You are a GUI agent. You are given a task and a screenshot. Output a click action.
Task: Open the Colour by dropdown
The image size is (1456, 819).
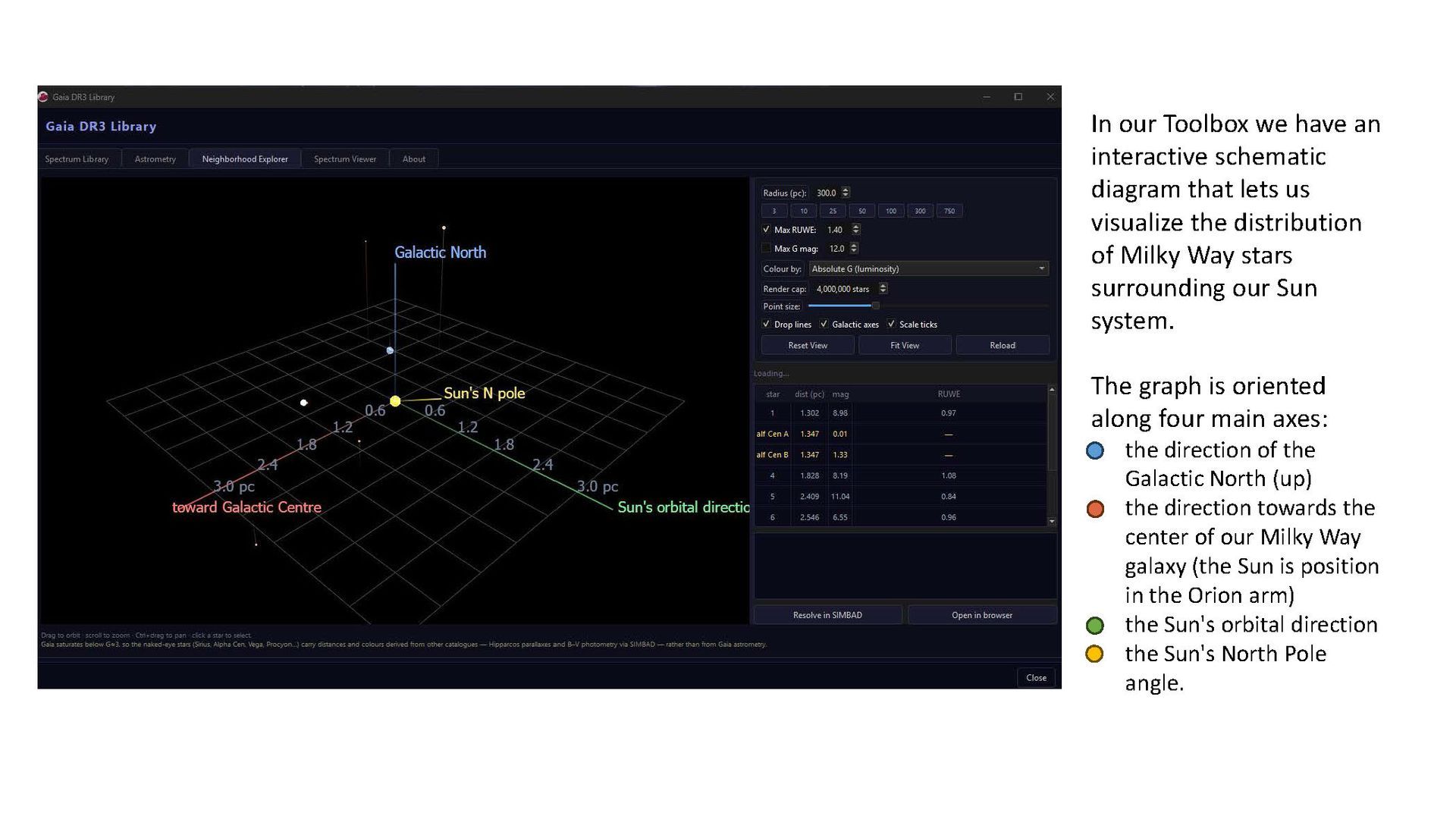[929, 268]
